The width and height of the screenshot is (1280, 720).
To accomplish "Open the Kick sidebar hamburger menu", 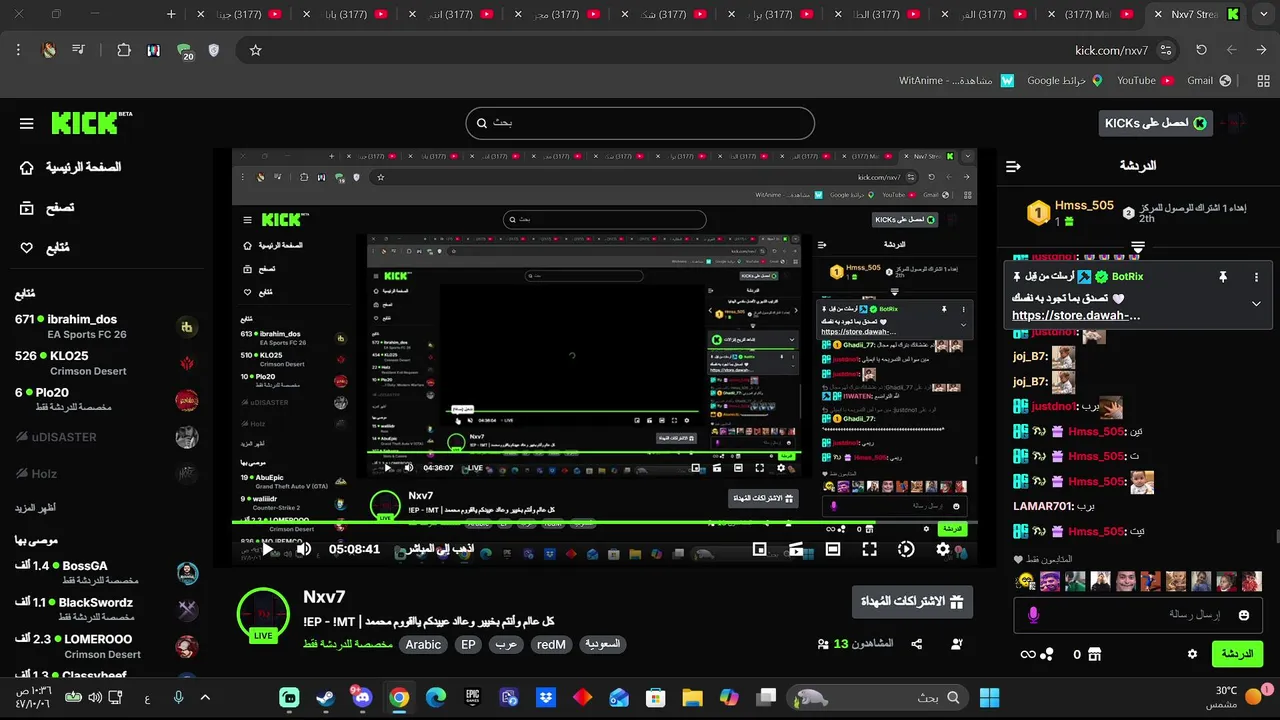I will (27, 123).
